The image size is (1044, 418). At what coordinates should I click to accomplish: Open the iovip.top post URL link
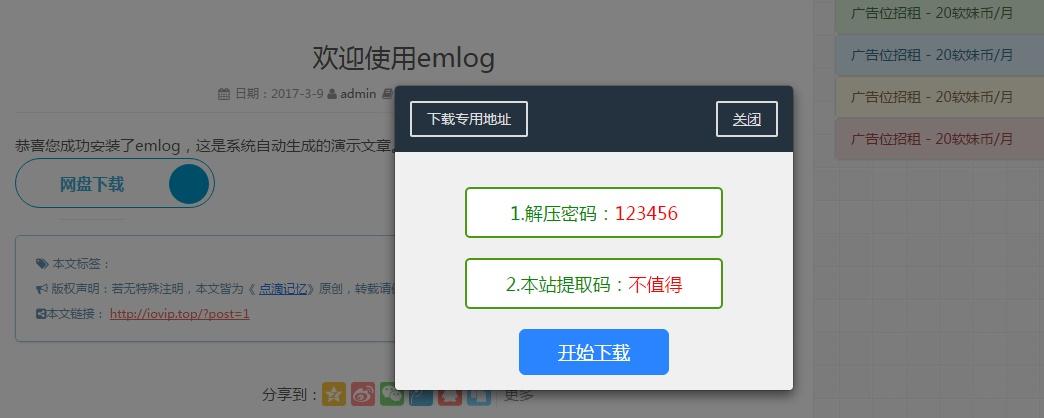180,314
